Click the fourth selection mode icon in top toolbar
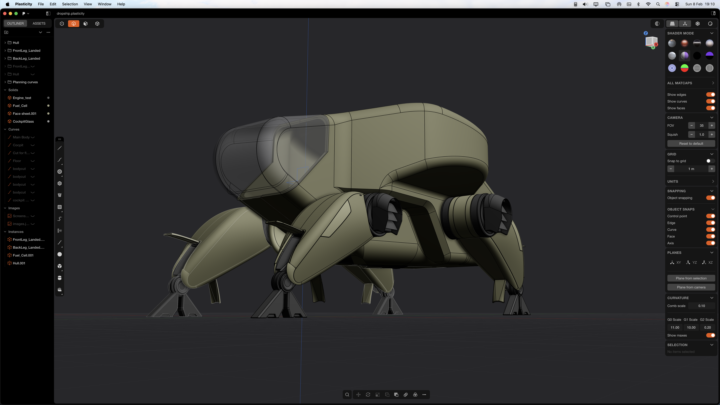Image resolution: width=720 pixels, height=405 pixels. point(97,23)
